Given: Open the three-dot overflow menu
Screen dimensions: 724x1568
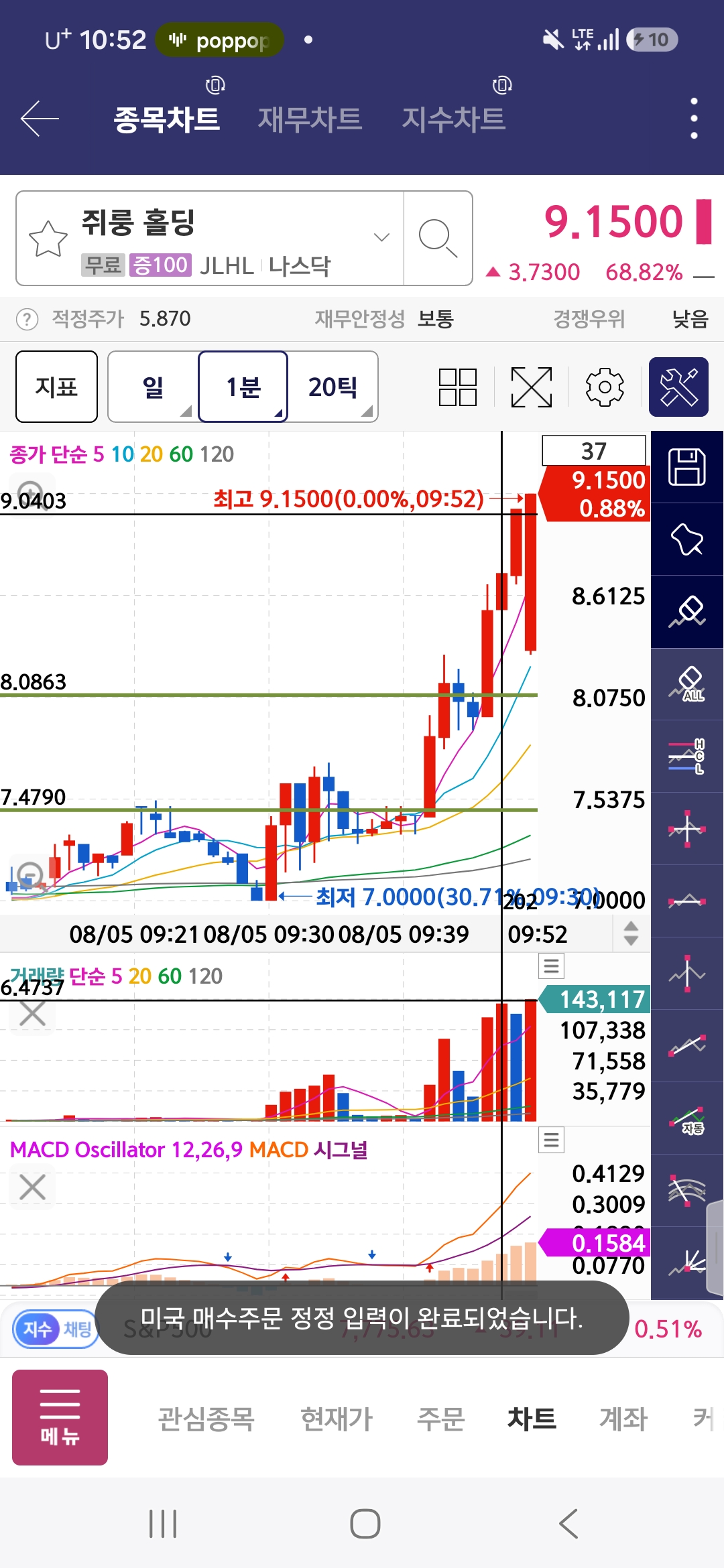Looking at the screenshot, I should pos(694,119).
